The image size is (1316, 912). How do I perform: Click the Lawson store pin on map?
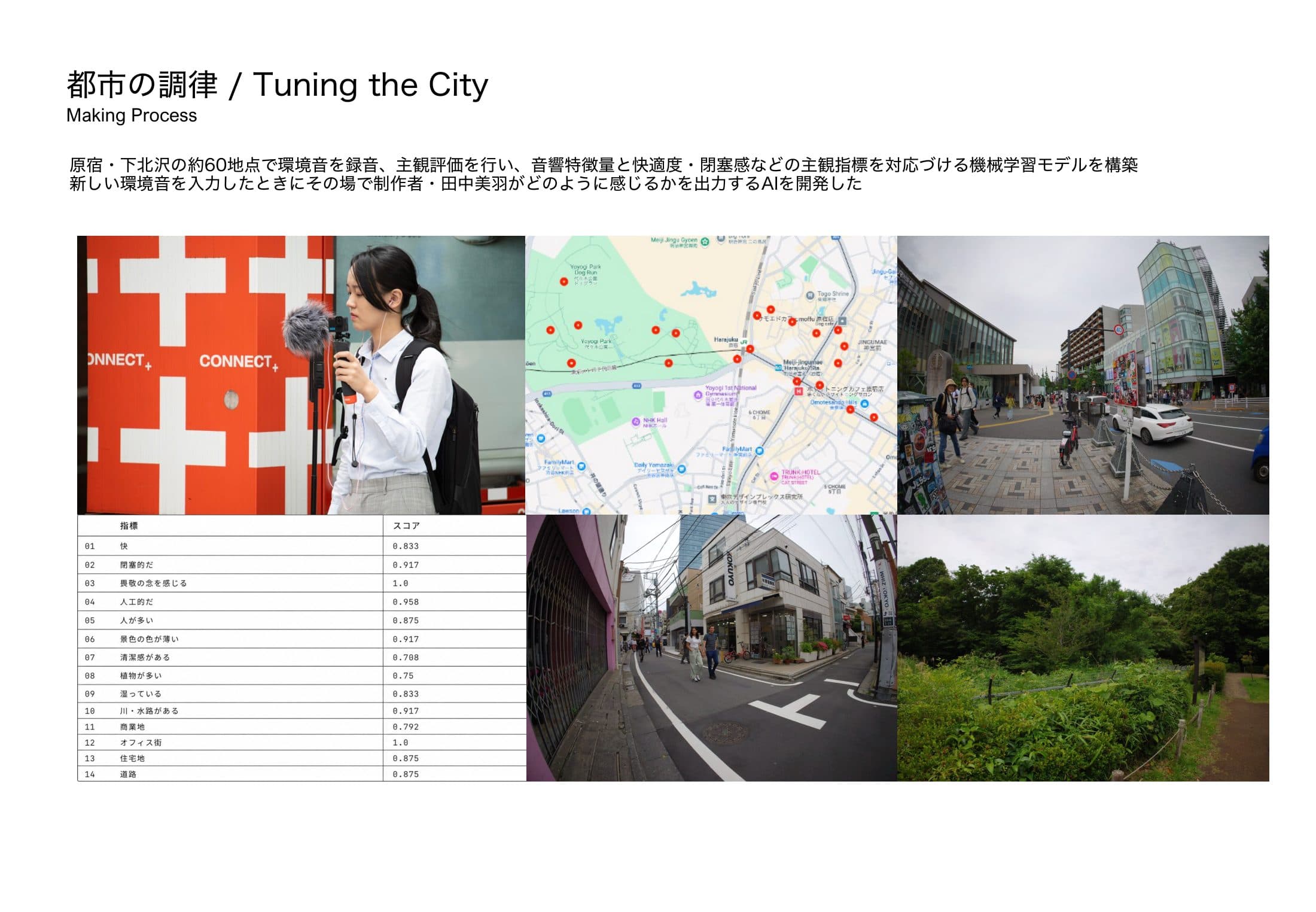coord(586,511)
